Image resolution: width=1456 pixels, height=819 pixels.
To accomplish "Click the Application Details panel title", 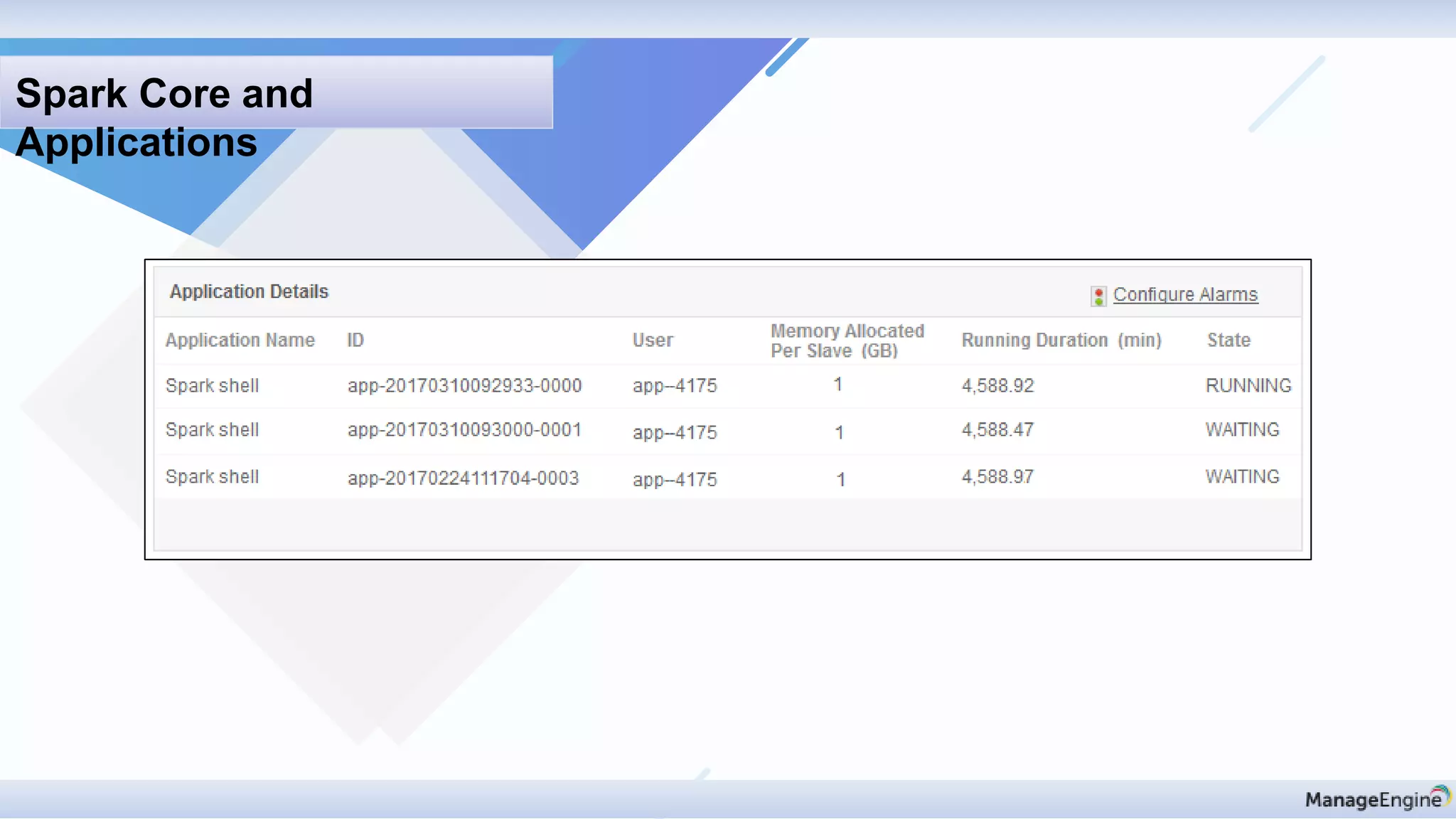I will coord(249,292).
